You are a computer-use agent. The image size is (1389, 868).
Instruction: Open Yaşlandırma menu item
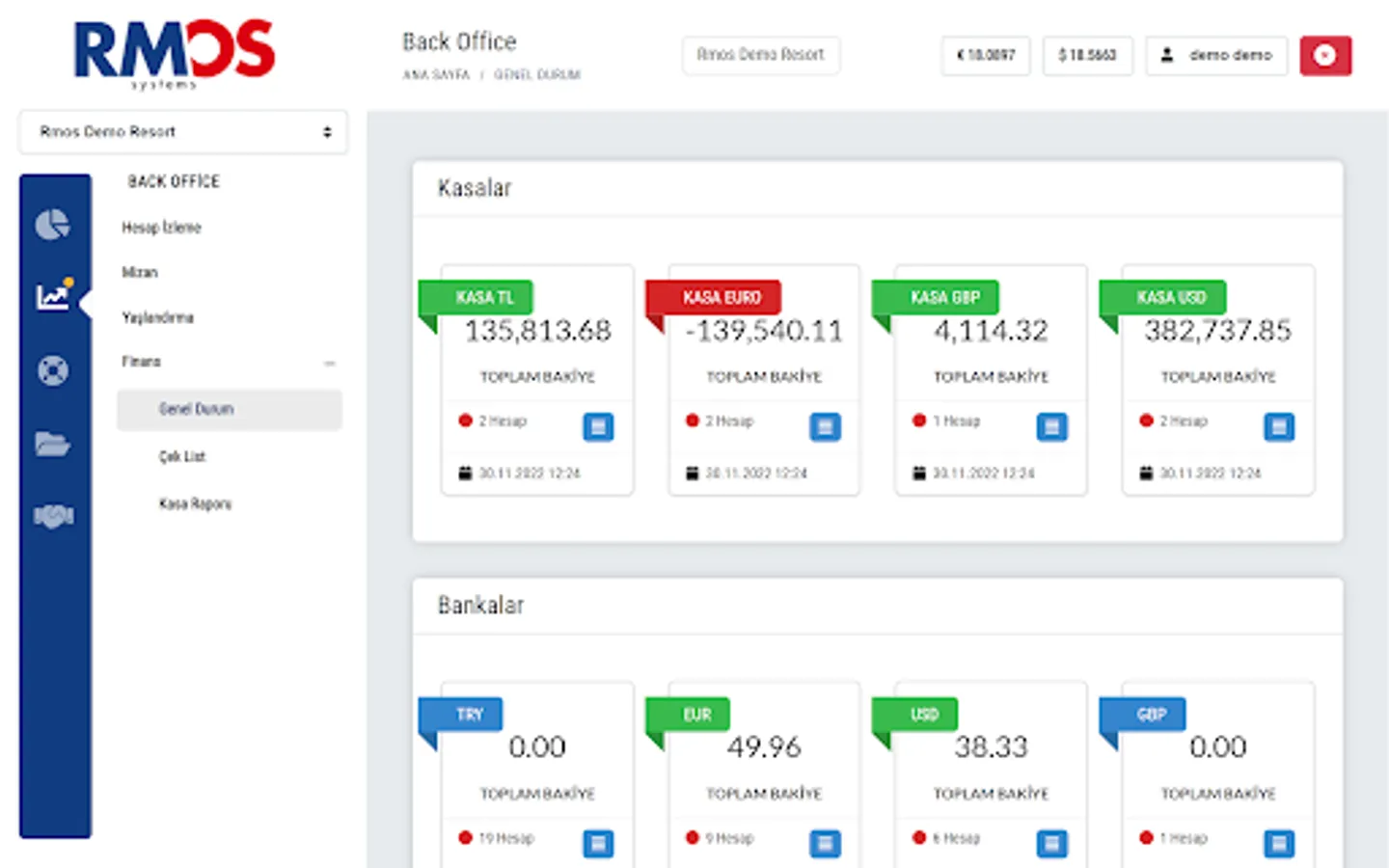(x=157, y=317)
